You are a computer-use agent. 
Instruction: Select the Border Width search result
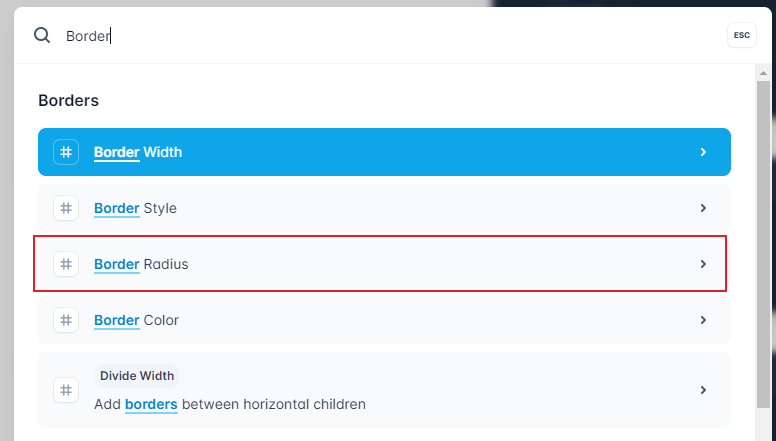(384, 152)
